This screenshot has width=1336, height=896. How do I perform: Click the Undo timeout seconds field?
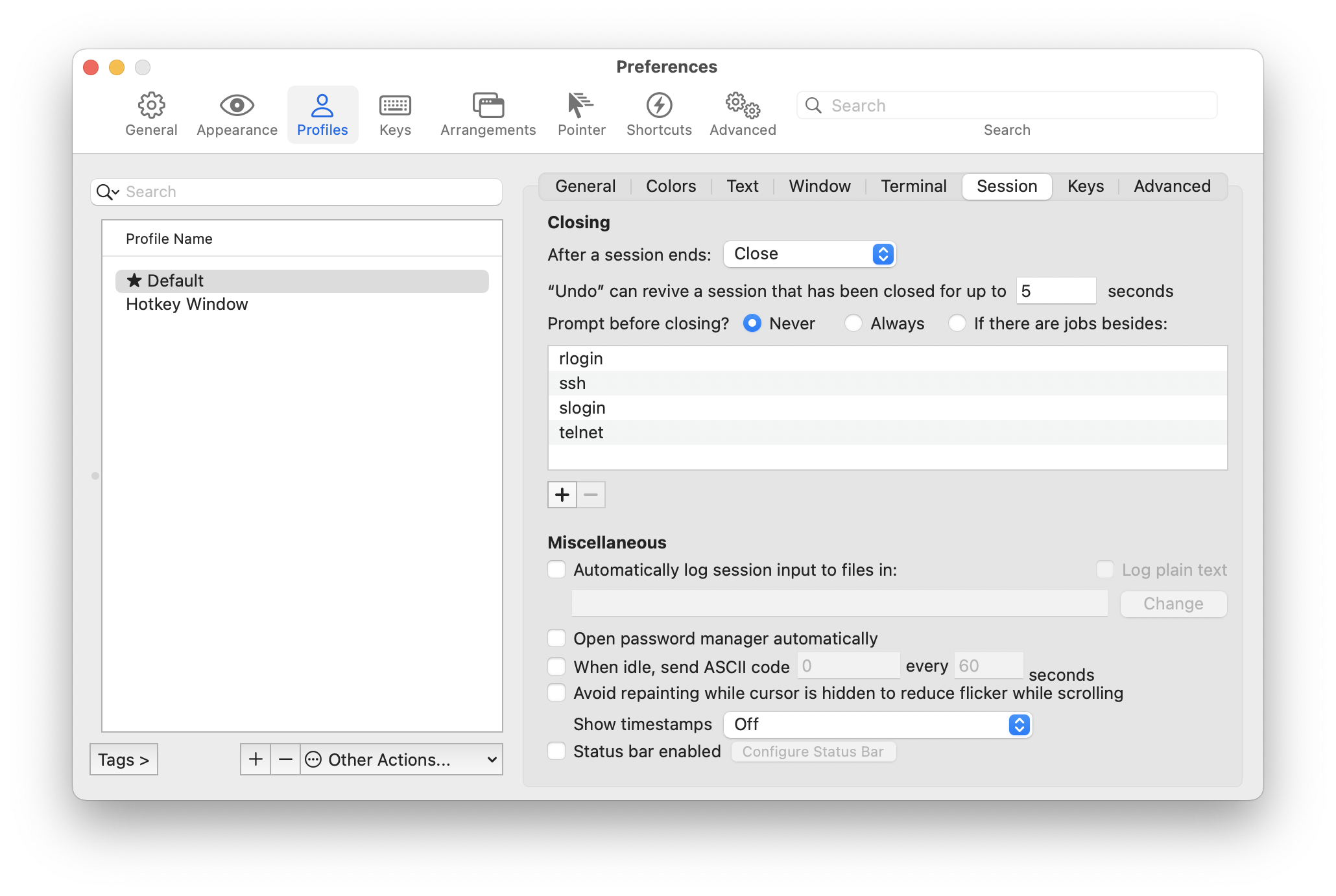tap(1055, 291)
